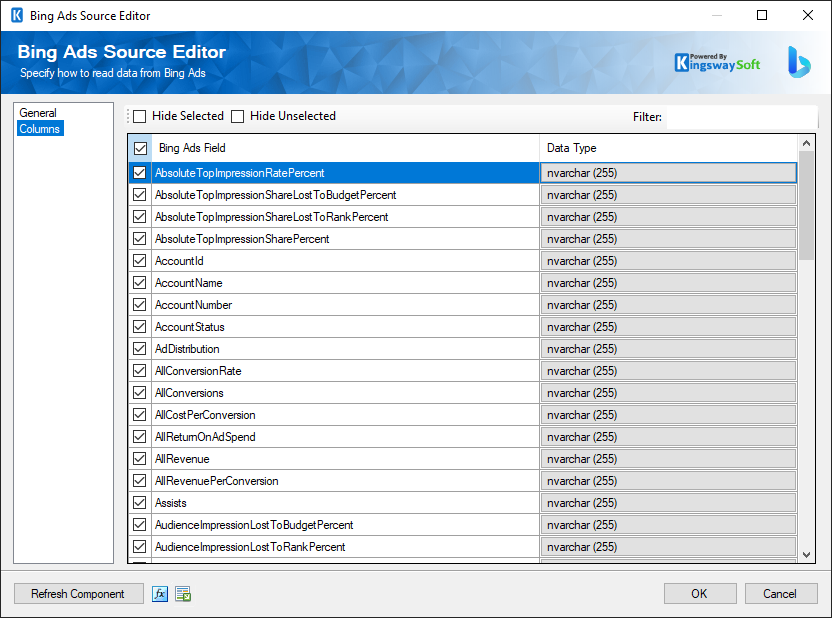Maximize the Bing Ads Source Editor window
Viewport: 832px width, 618px height.
pyautogui.click(x=762, y=15)
